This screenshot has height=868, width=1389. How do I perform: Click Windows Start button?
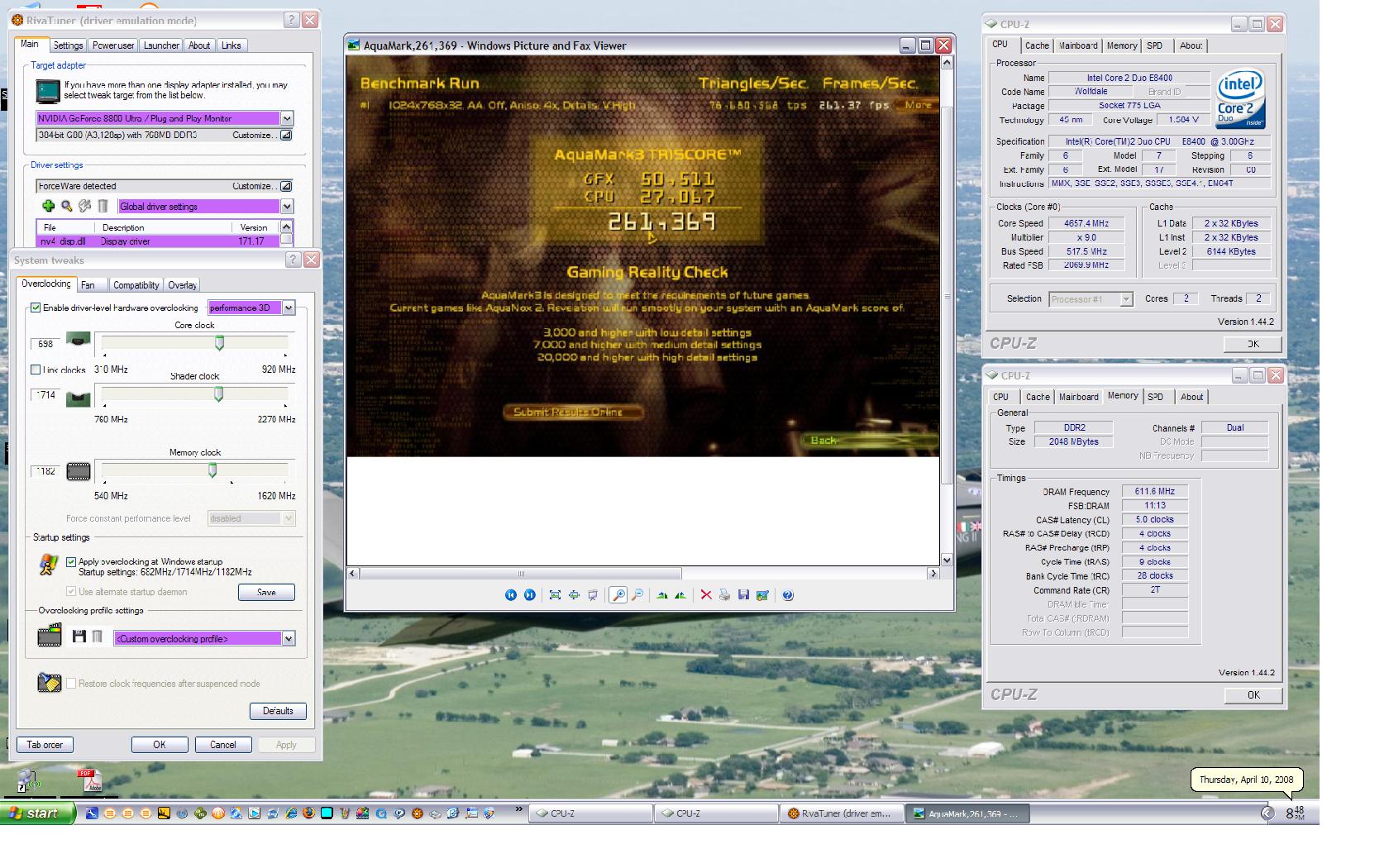[38, 813]
